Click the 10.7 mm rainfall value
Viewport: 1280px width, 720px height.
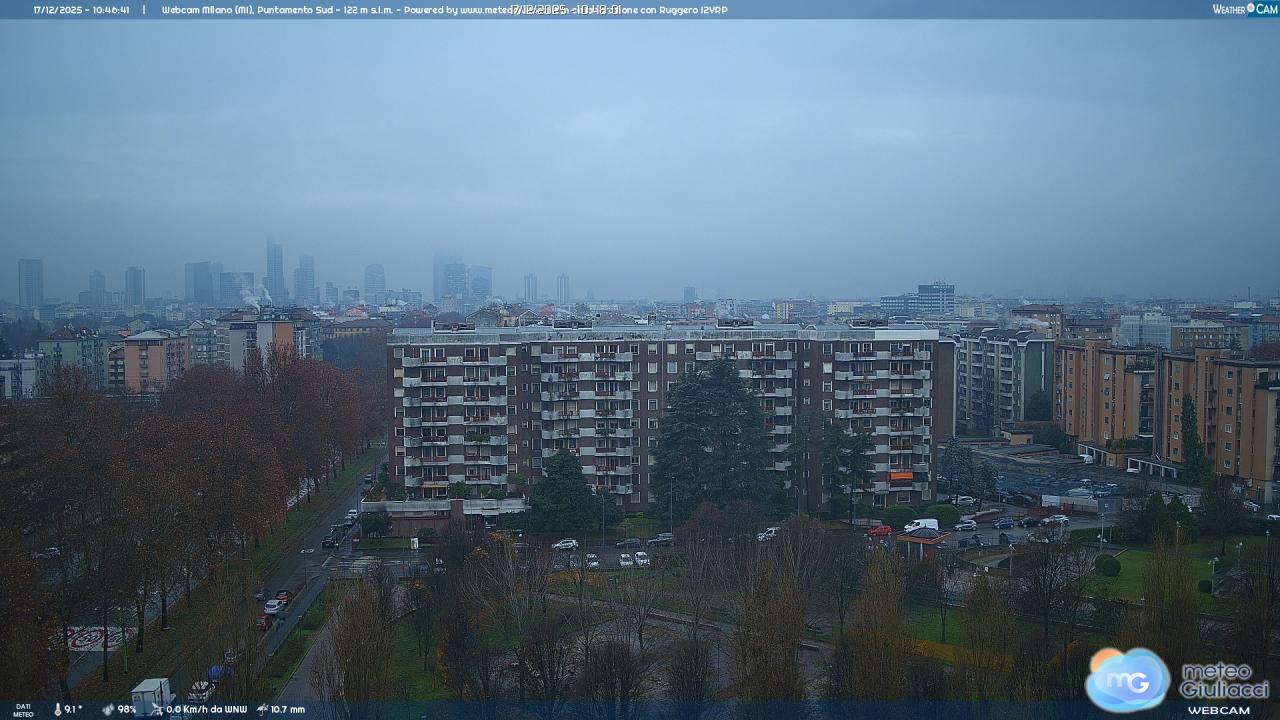pos(288,709)
